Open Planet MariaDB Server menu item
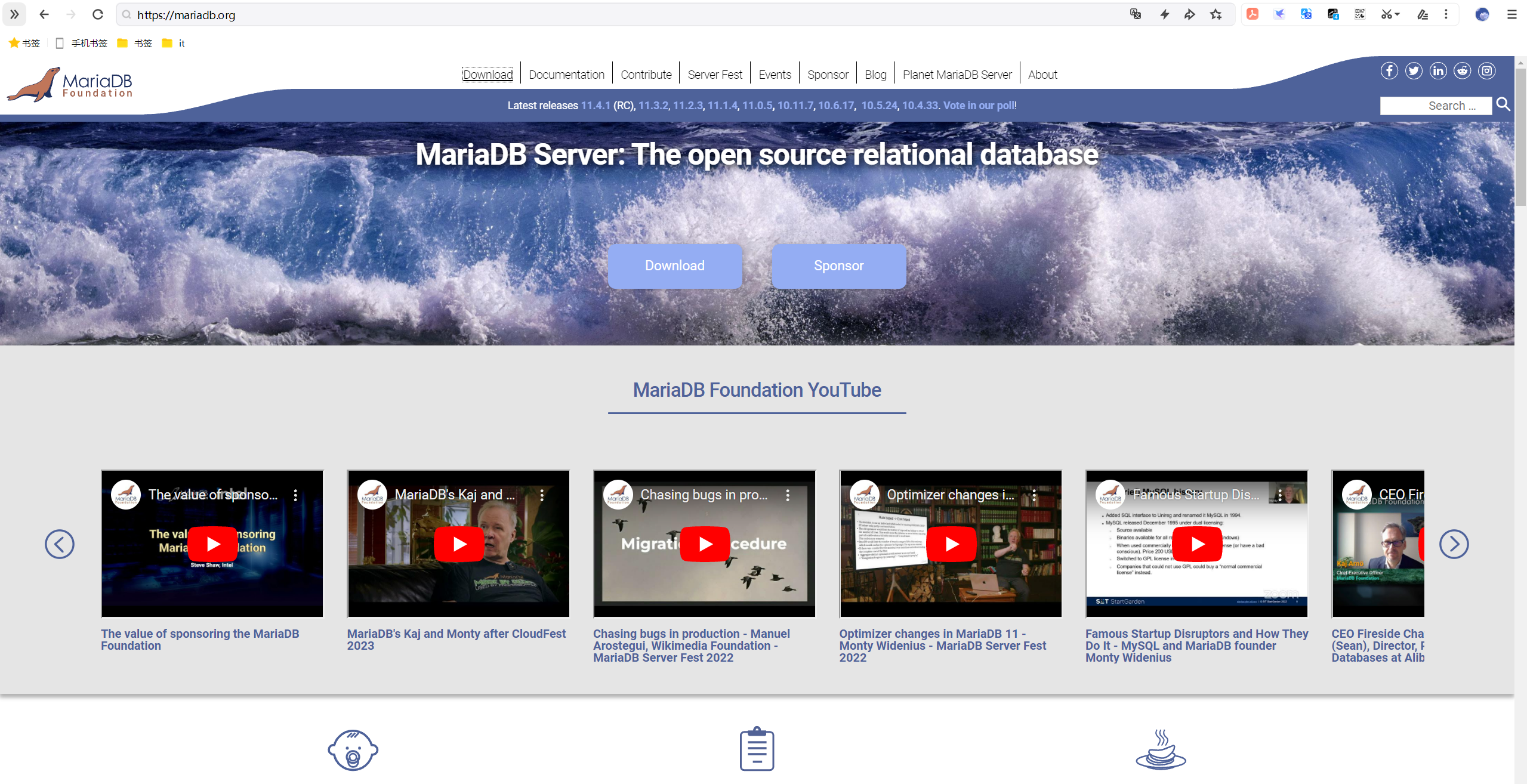 tap(957, 75)
